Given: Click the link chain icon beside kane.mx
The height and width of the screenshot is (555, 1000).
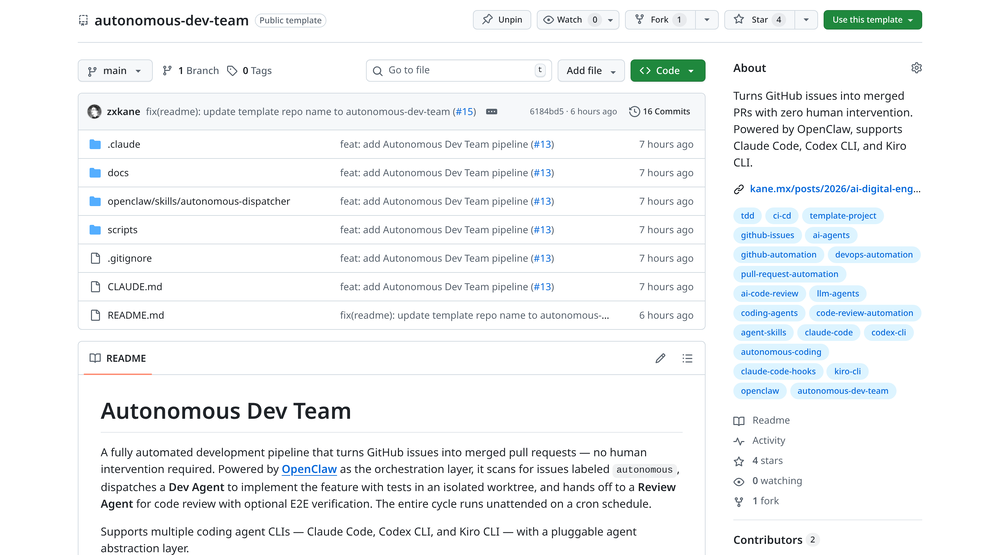Looking at the screenshot, I should 739,189.
